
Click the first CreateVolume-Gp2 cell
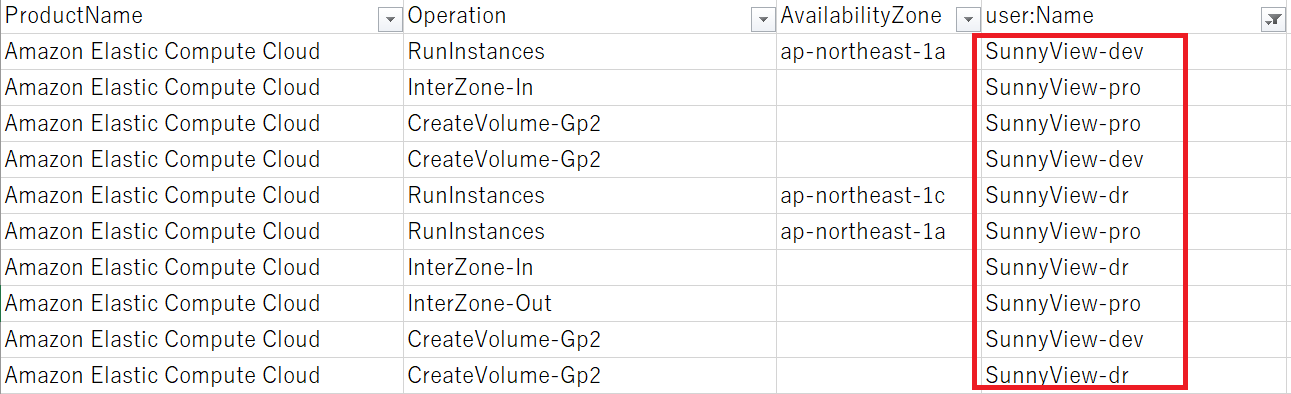(590, 124)
